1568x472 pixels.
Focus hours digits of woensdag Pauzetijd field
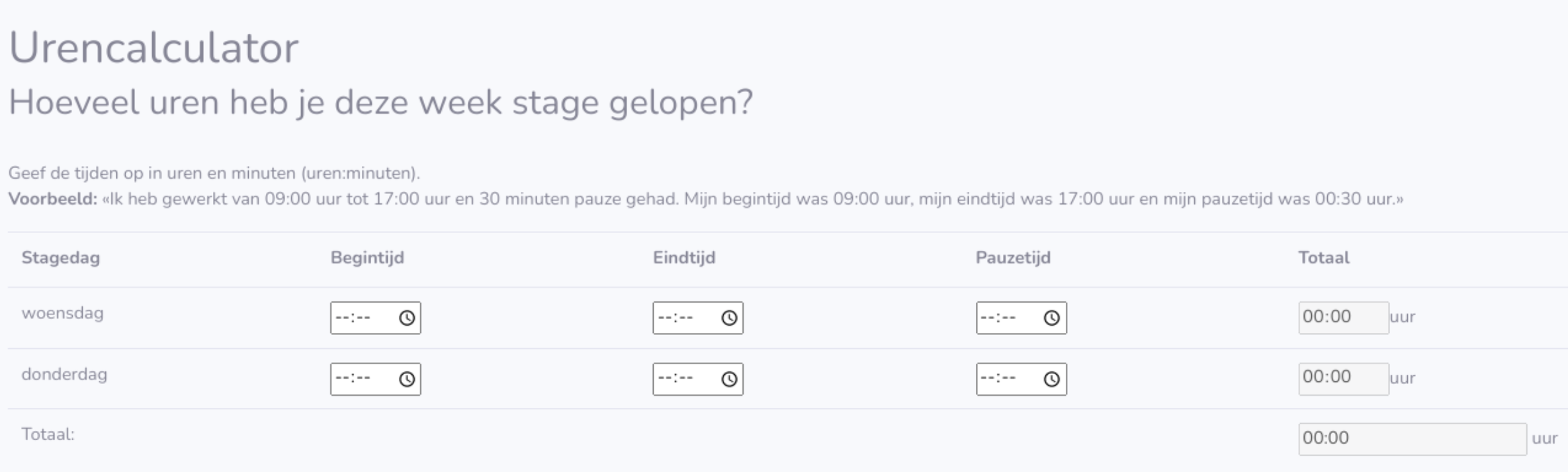tap(987, 318)
